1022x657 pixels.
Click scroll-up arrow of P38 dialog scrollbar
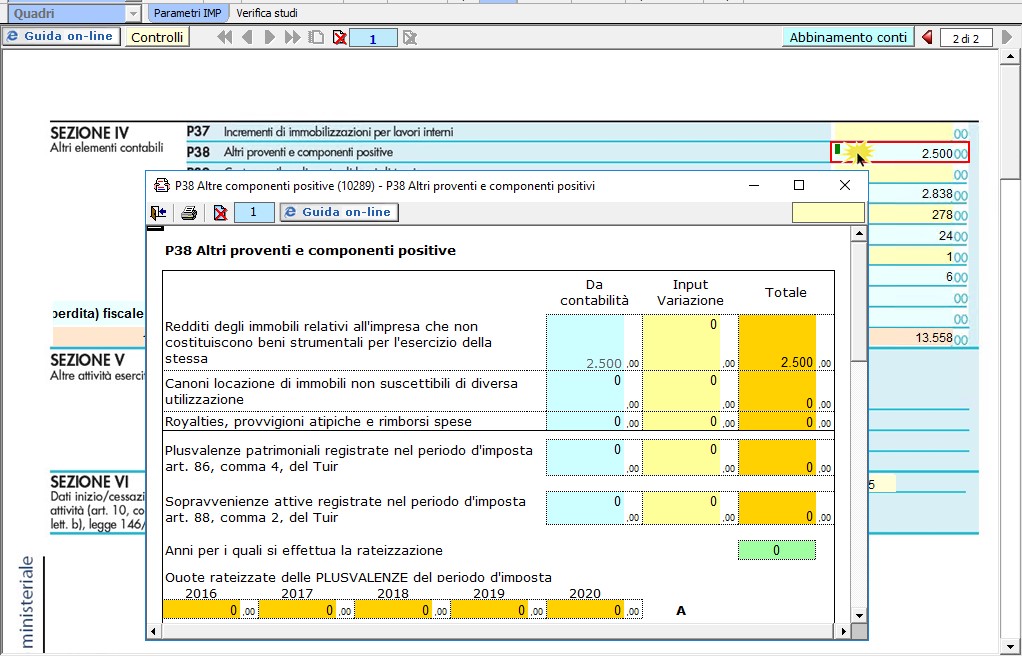coord(859,233)
